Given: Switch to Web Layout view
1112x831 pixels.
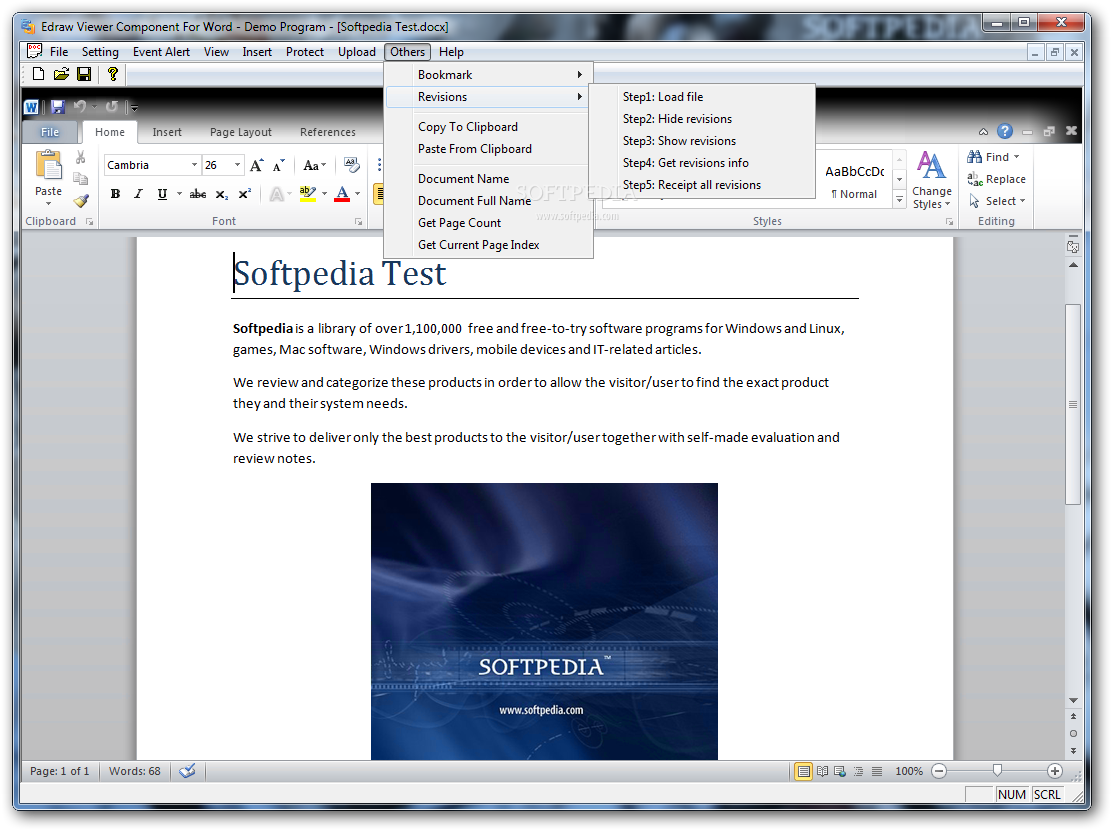Looking at the screenshot, I should click(840, 771).
